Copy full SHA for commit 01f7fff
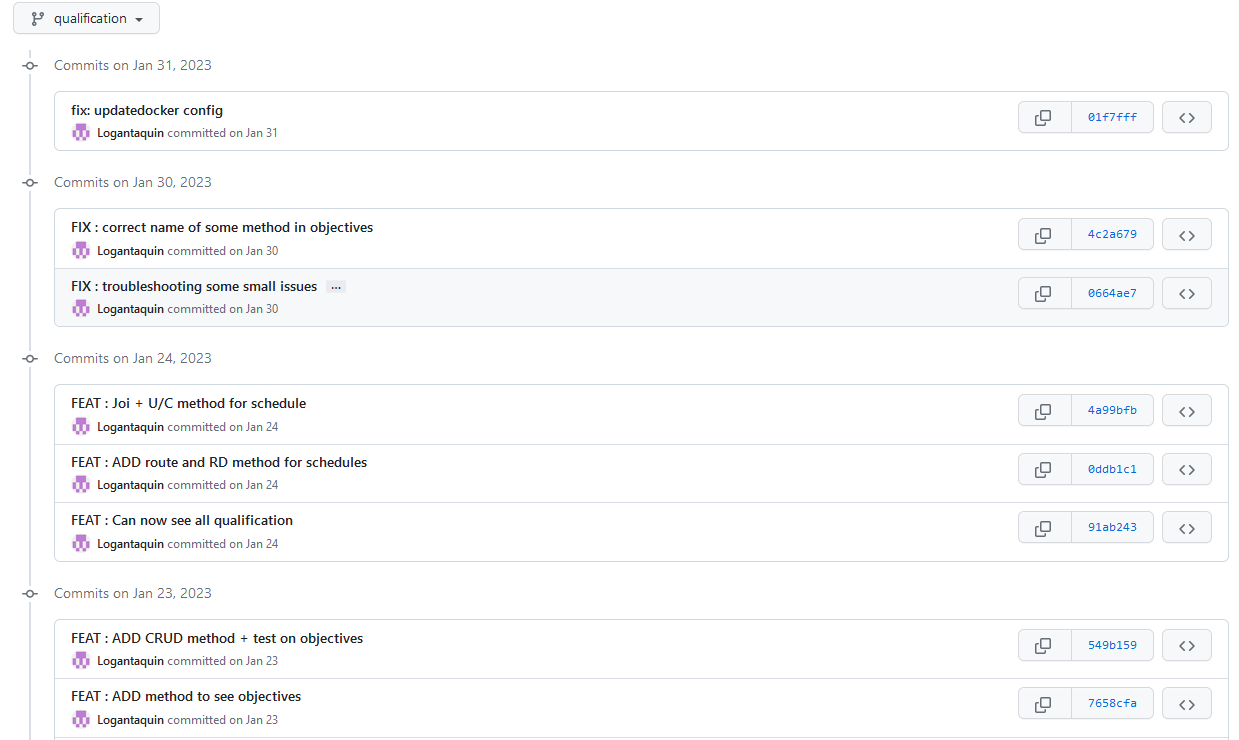This screenshot has width=1239, height=740. (1043, 117)
